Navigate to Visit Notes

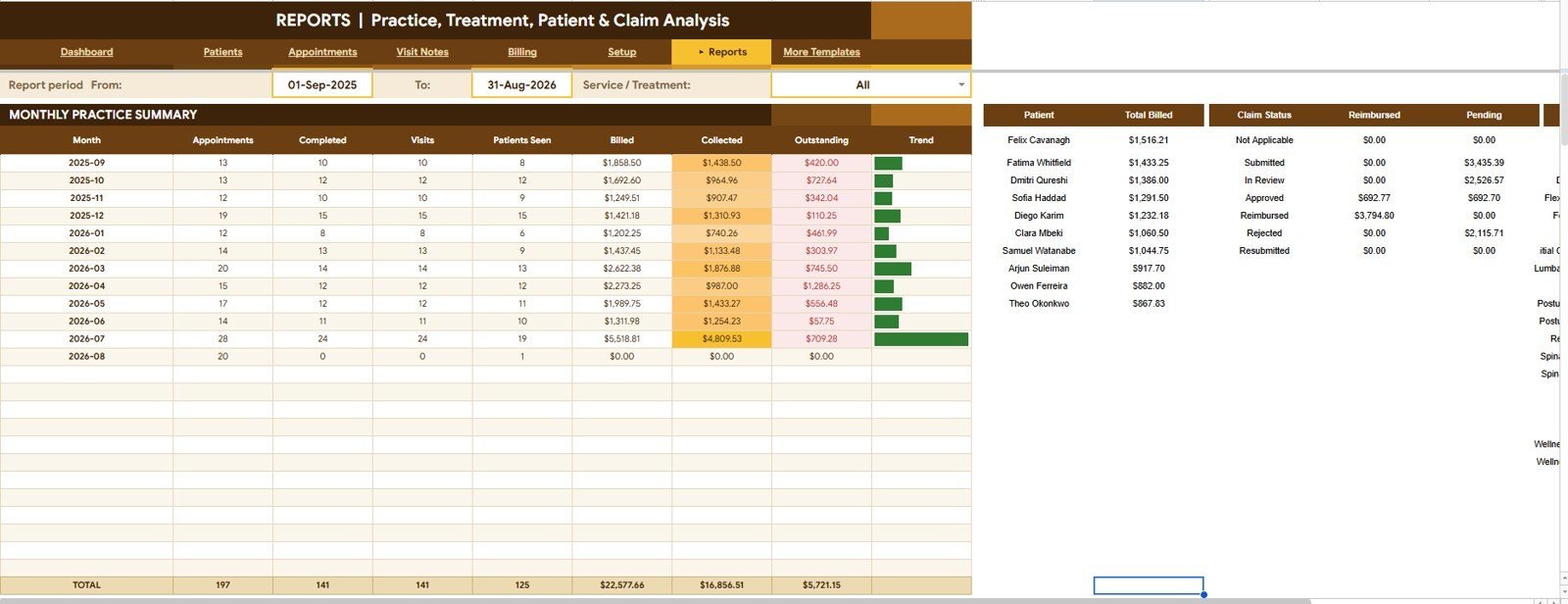422,52
